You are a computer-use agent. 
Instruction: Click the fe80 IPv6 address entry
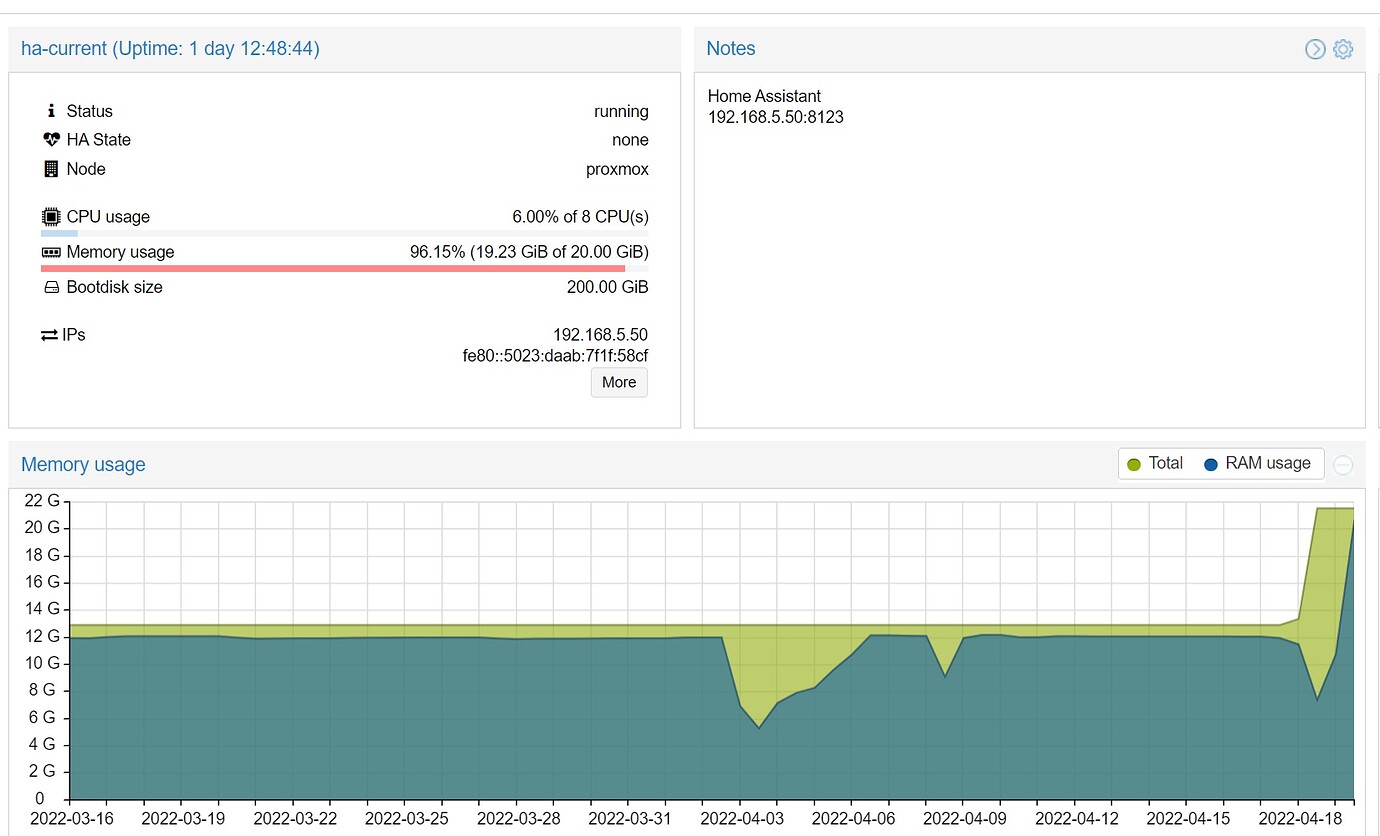tap(556, 356)
